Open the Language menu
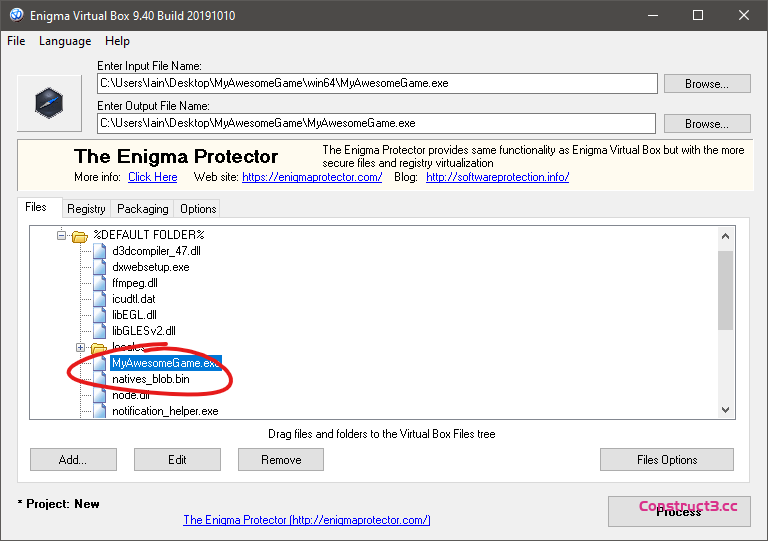The width and height of the screenshot is (768, 541). (x=65, y=41)
